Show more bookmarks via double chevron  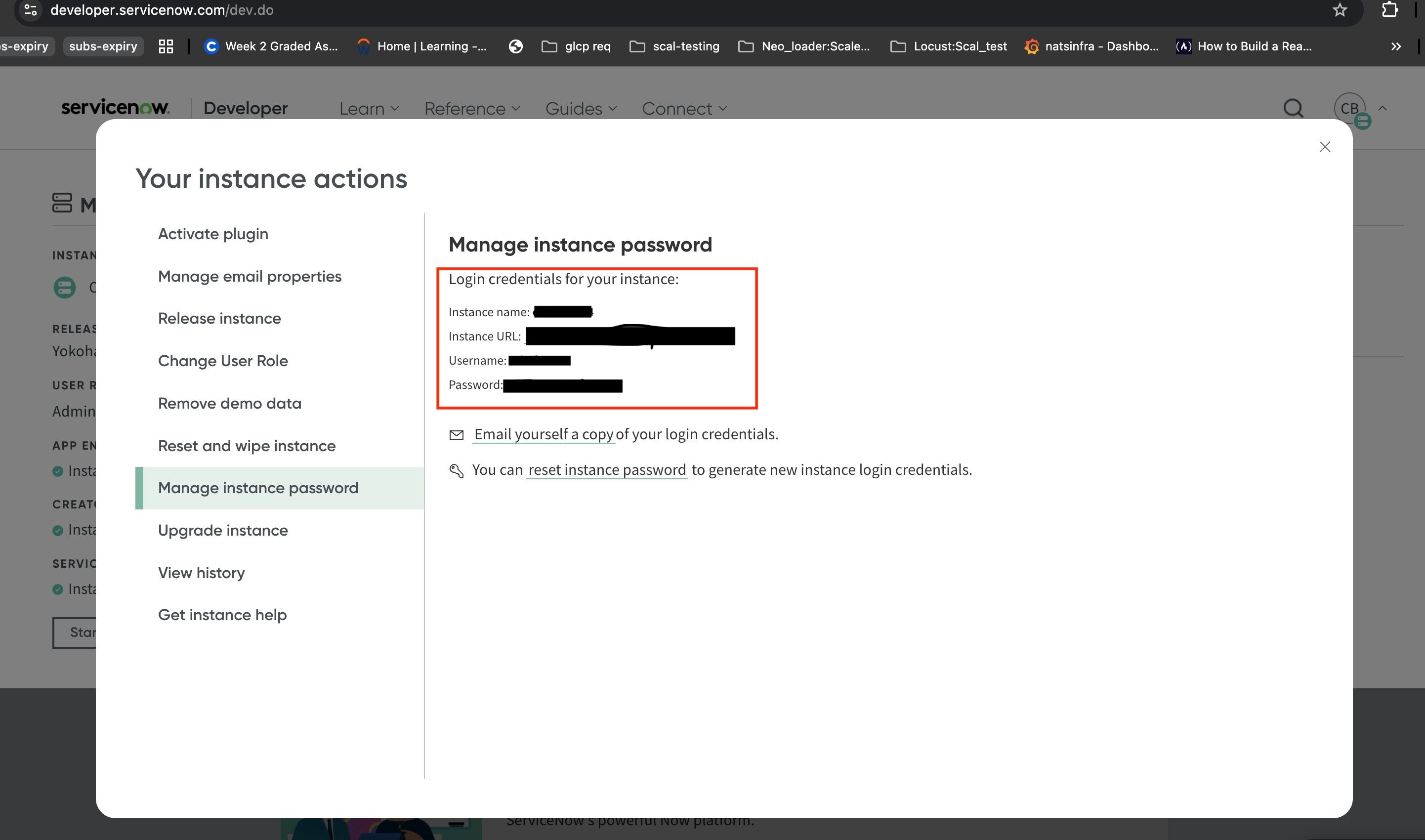[x=1395, y=46]
